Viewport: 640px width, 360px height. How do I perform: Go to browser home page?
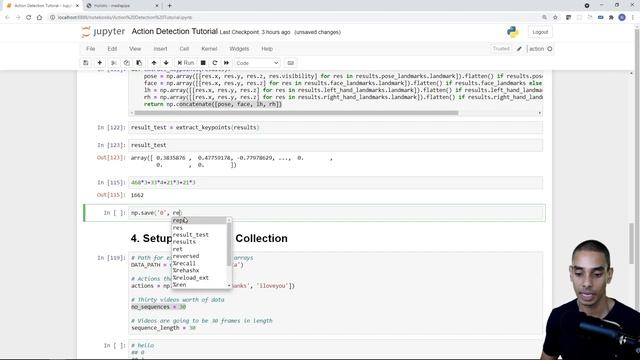coord(39,18)
